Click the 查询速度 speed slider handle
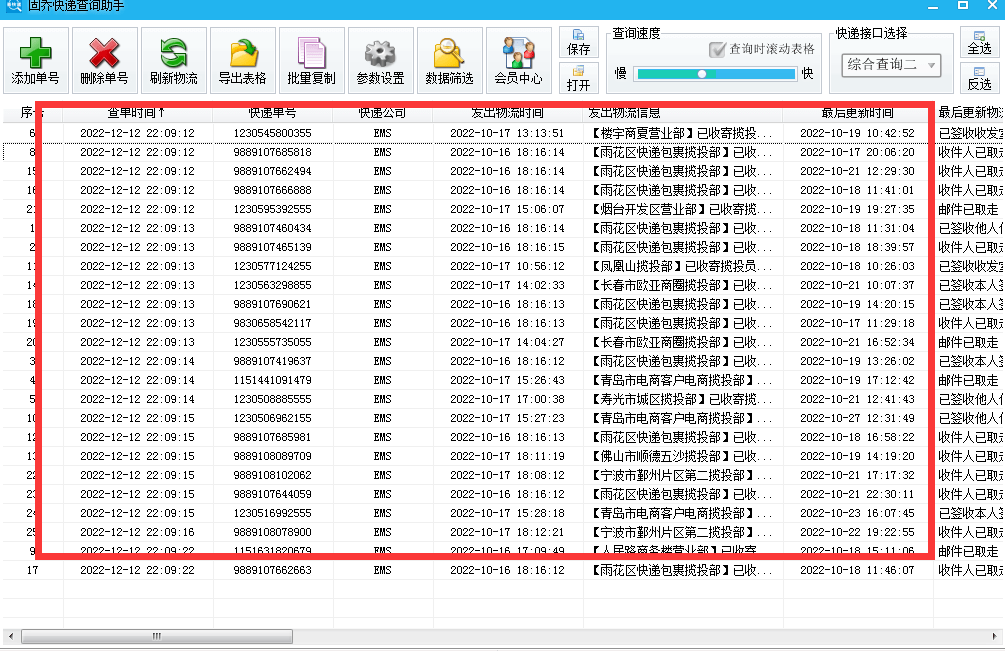 point(702,74)
